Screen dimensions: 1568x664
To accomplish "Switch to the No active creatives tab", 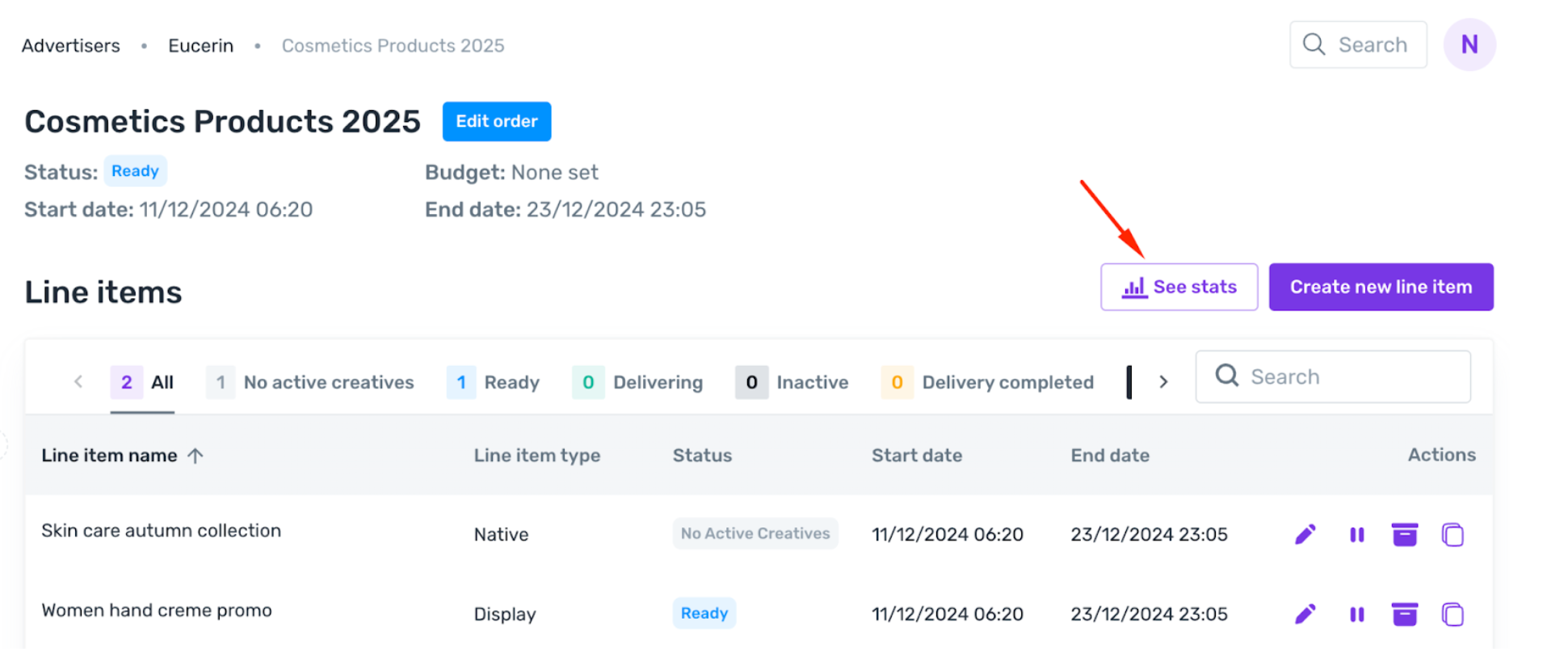I will click(310, 382).
